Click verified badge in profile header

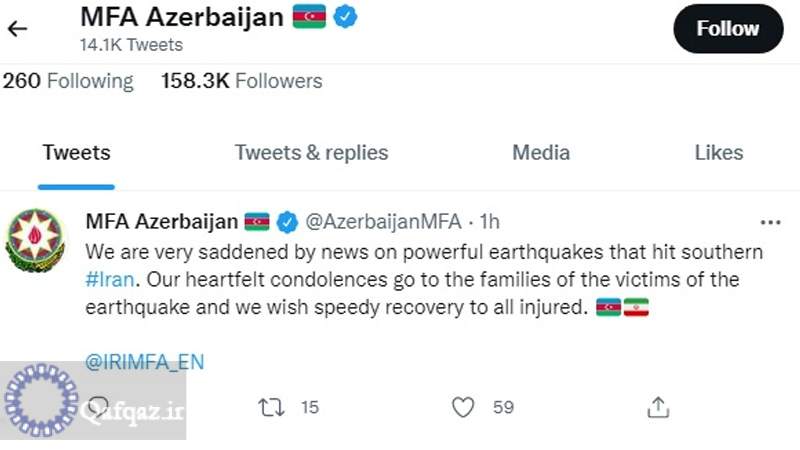345,17
